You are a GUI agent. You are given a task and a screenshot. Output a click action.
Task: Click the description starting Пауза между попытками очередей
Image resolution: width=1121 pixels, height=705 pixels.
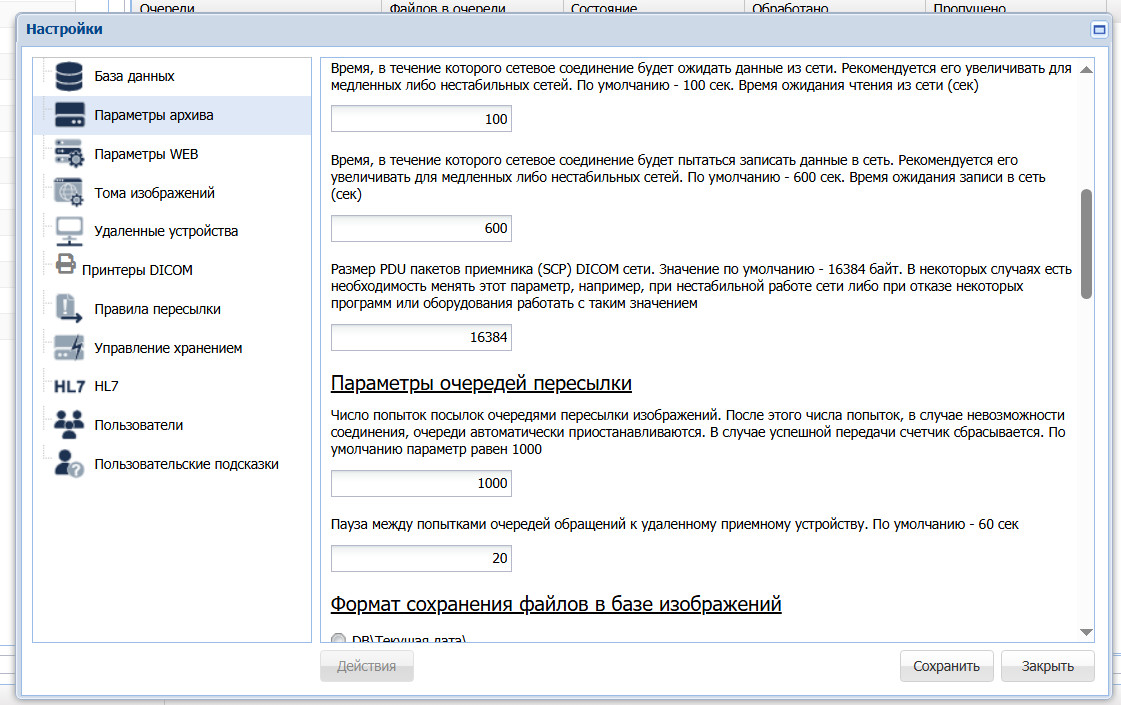pos(674,524)
